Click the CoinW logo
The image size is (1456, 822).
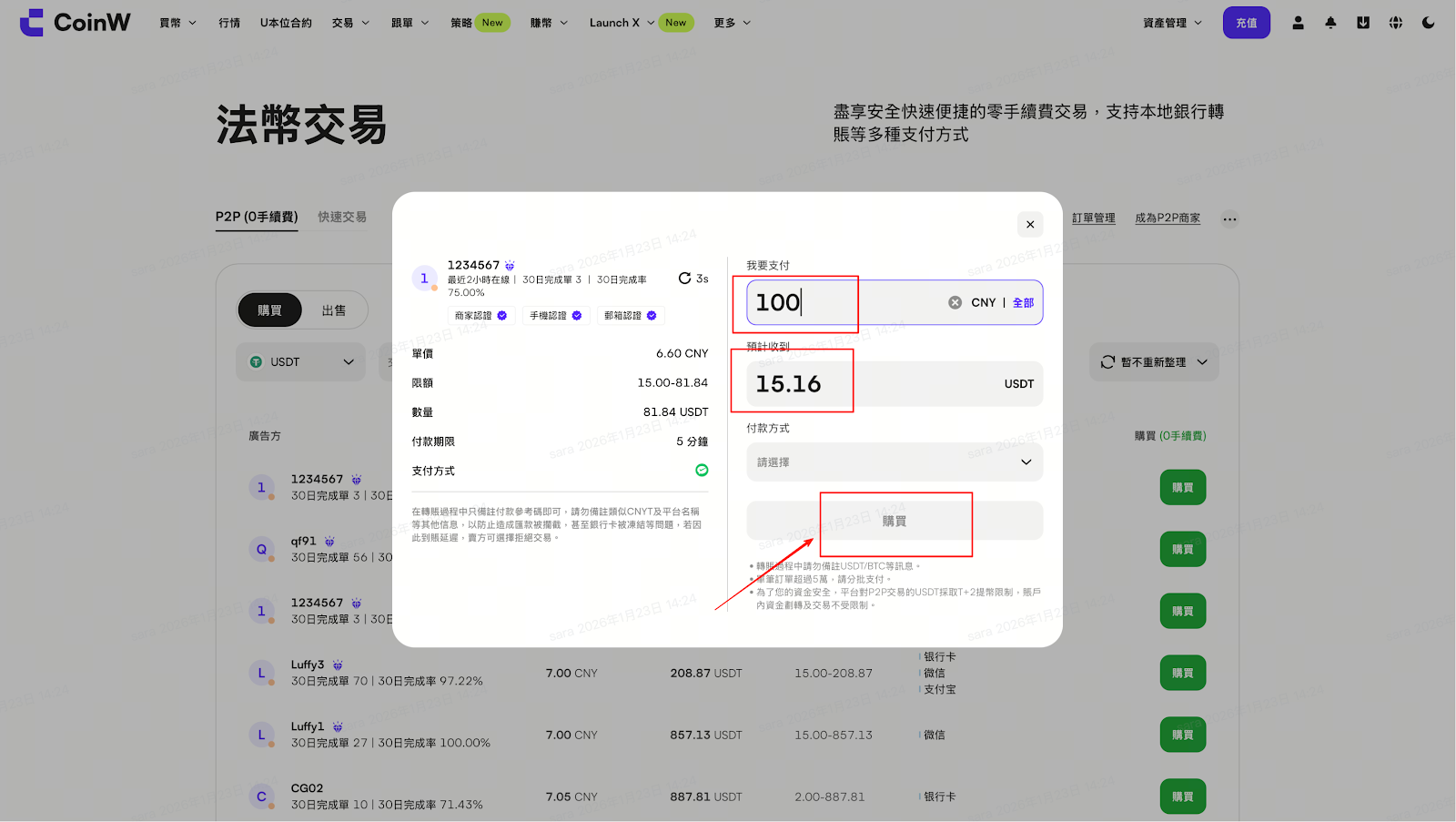[76, 23]
